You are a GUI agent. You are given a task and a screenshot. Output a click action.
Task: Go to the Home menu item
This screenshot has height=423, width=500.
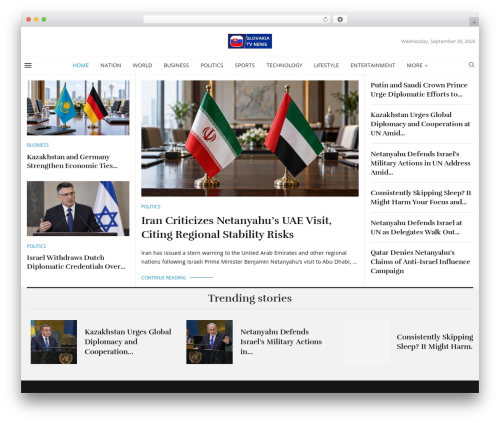tap(81, 65)
